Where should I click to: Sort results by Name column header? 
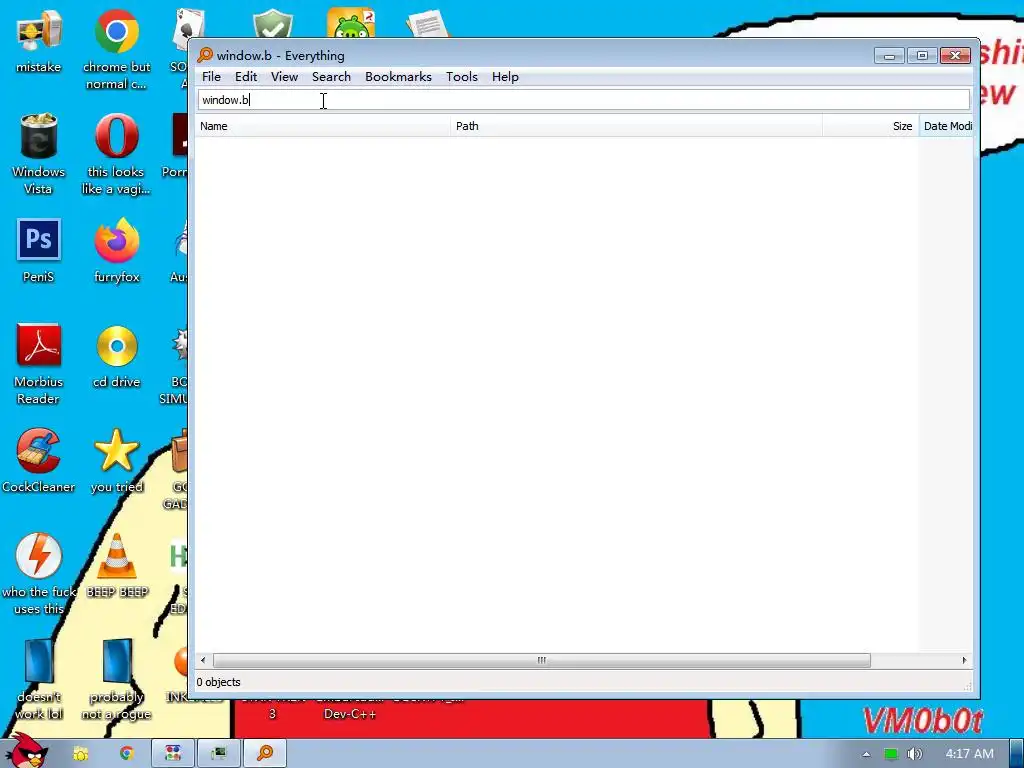323,126
